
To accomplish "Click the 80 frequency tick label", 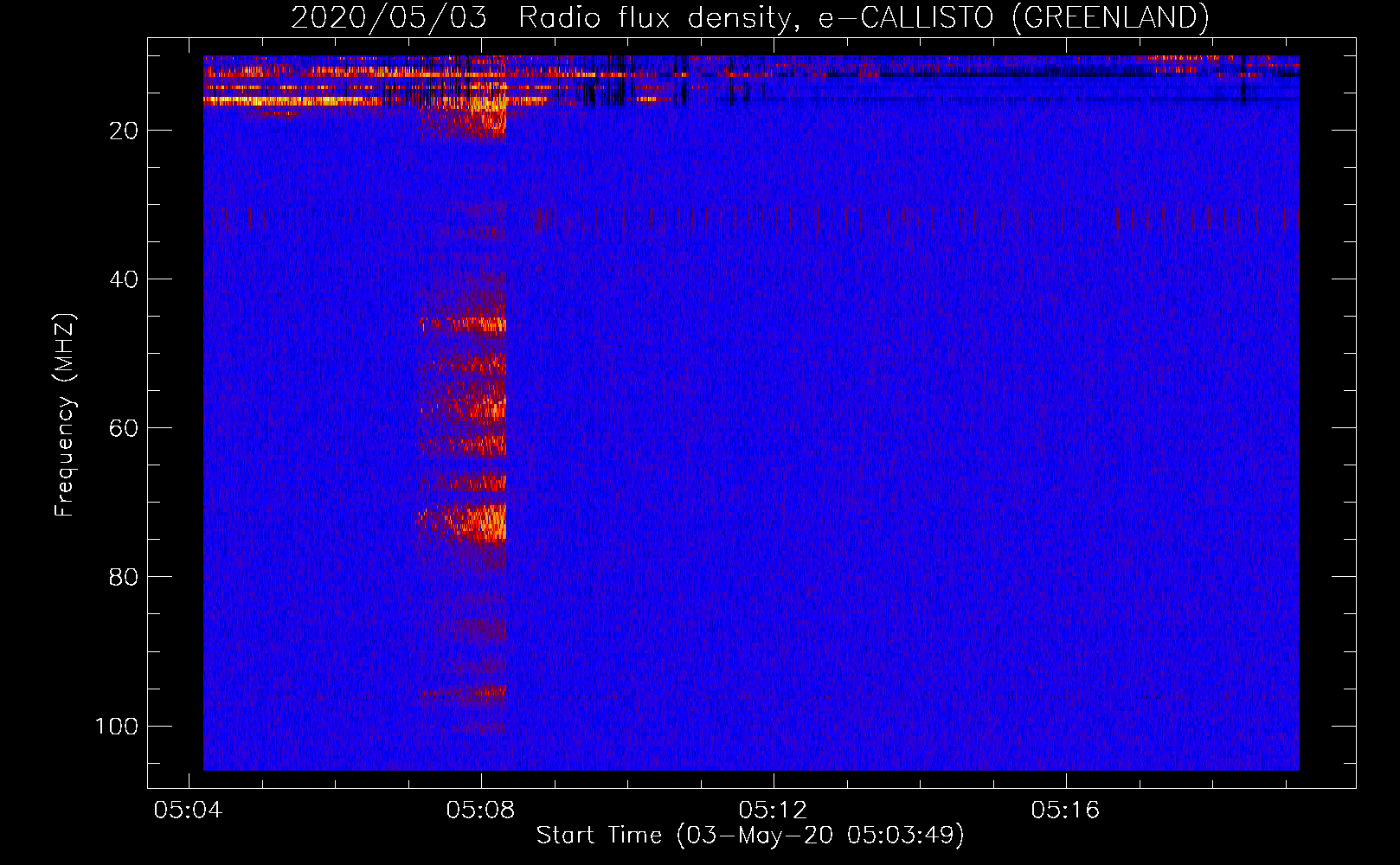I will 124,577.
